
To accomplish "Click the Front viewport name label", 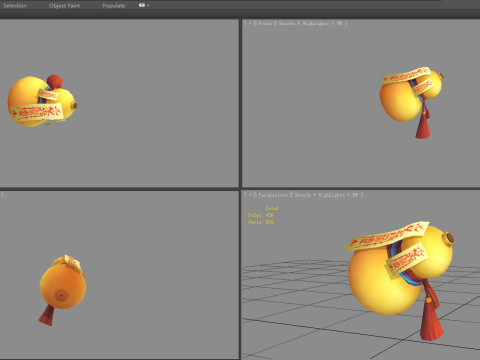I will click(265, 23).
